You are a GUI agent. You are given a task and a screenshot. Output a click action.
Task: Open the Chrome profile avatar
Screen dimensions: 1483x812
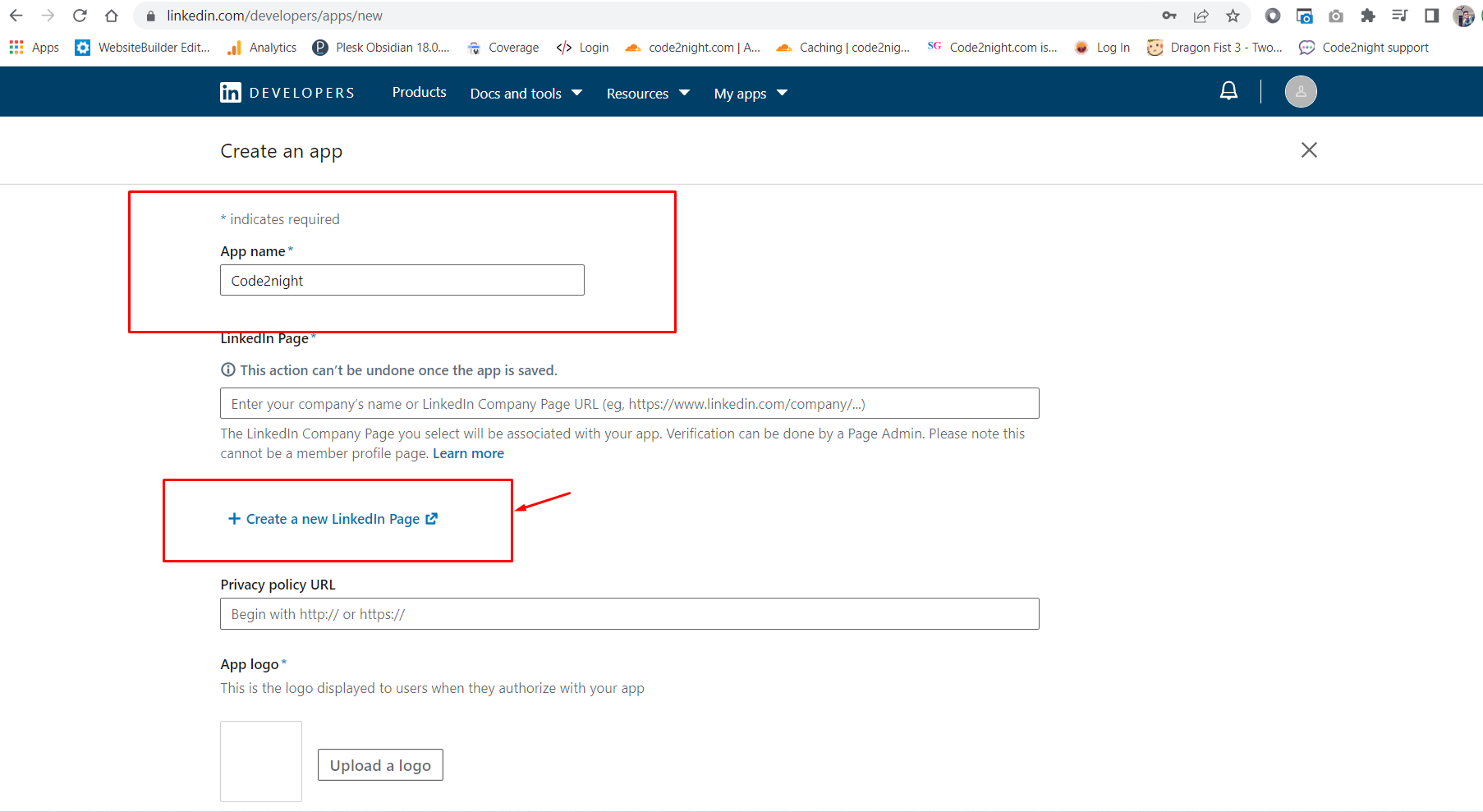click(x=1463, y=16)
